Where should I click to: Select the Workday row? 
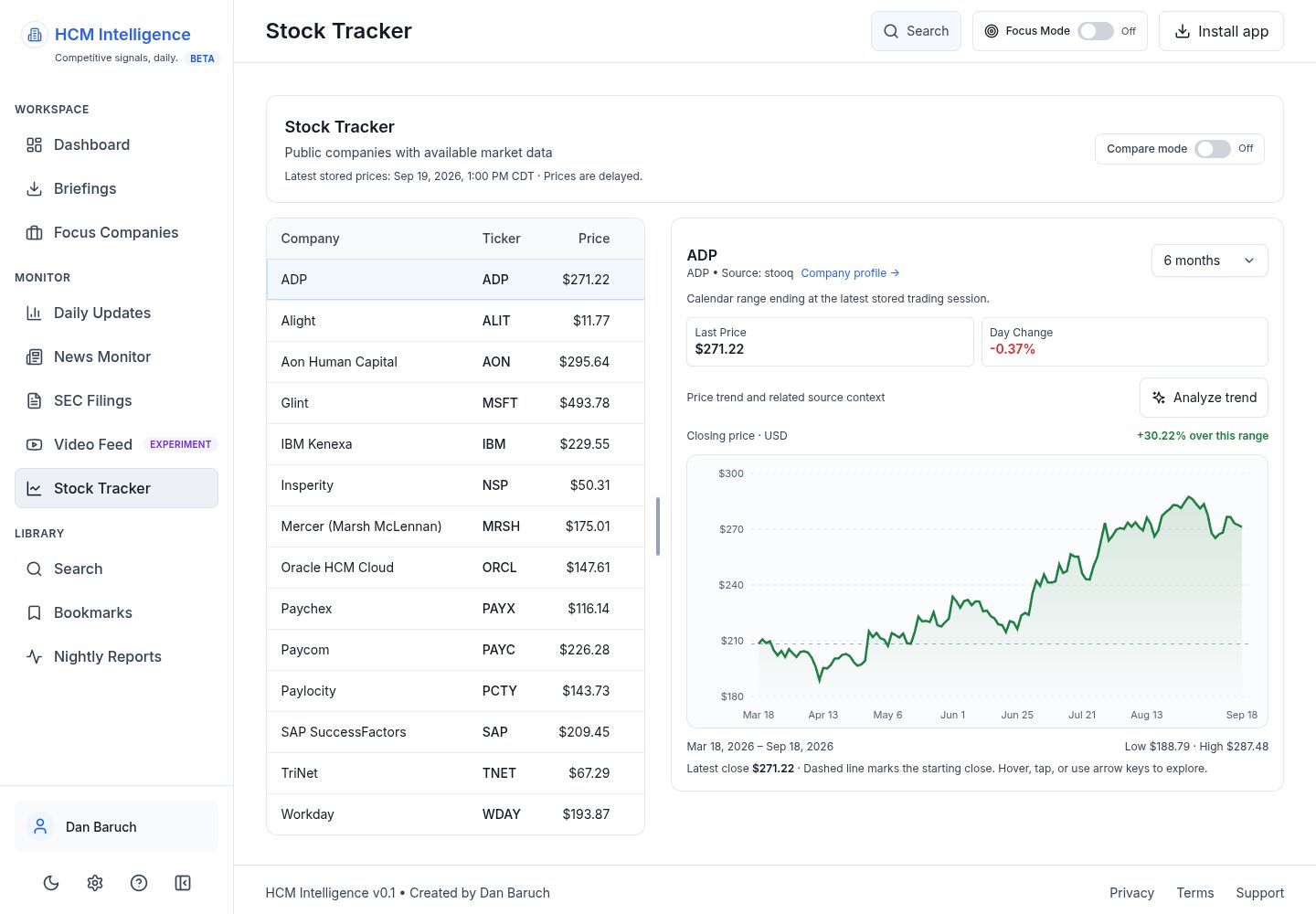point(455,814)
